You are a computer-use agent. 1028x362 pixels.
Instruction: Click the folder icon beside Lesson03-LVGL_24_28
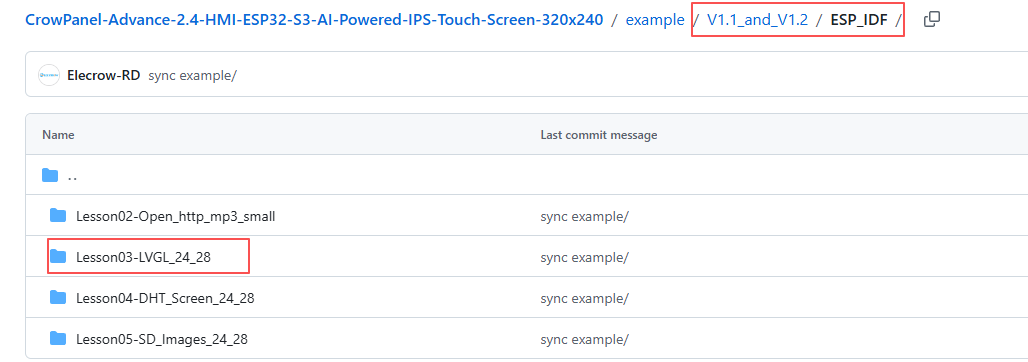[x=58, y=256]
